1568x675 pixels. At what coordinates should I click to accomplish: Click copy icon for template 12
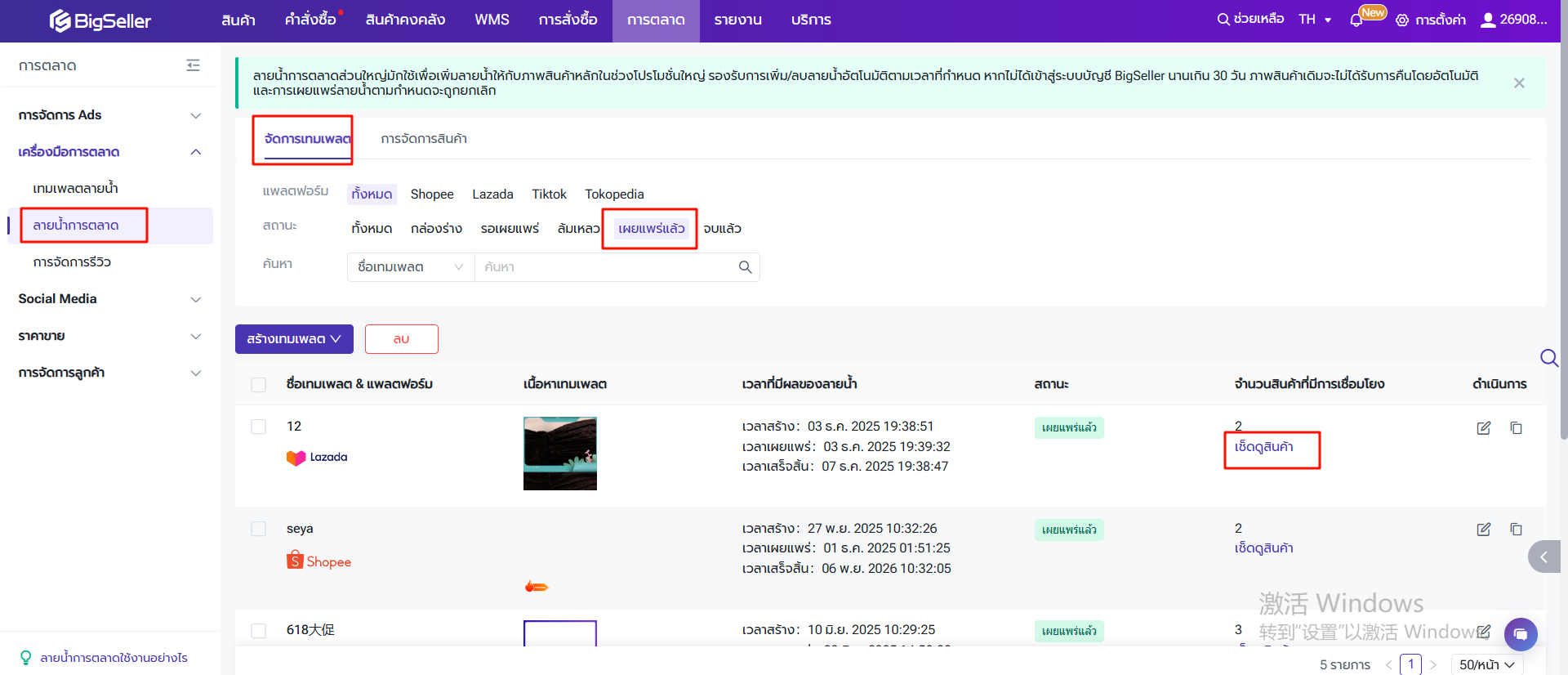click(1516, 428)
